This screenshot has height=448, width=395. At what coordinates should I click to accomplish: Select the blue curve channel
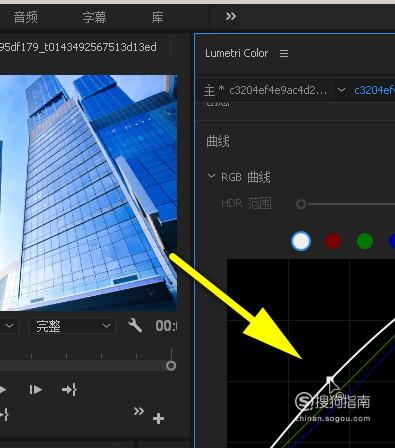[x=392, y=241]
